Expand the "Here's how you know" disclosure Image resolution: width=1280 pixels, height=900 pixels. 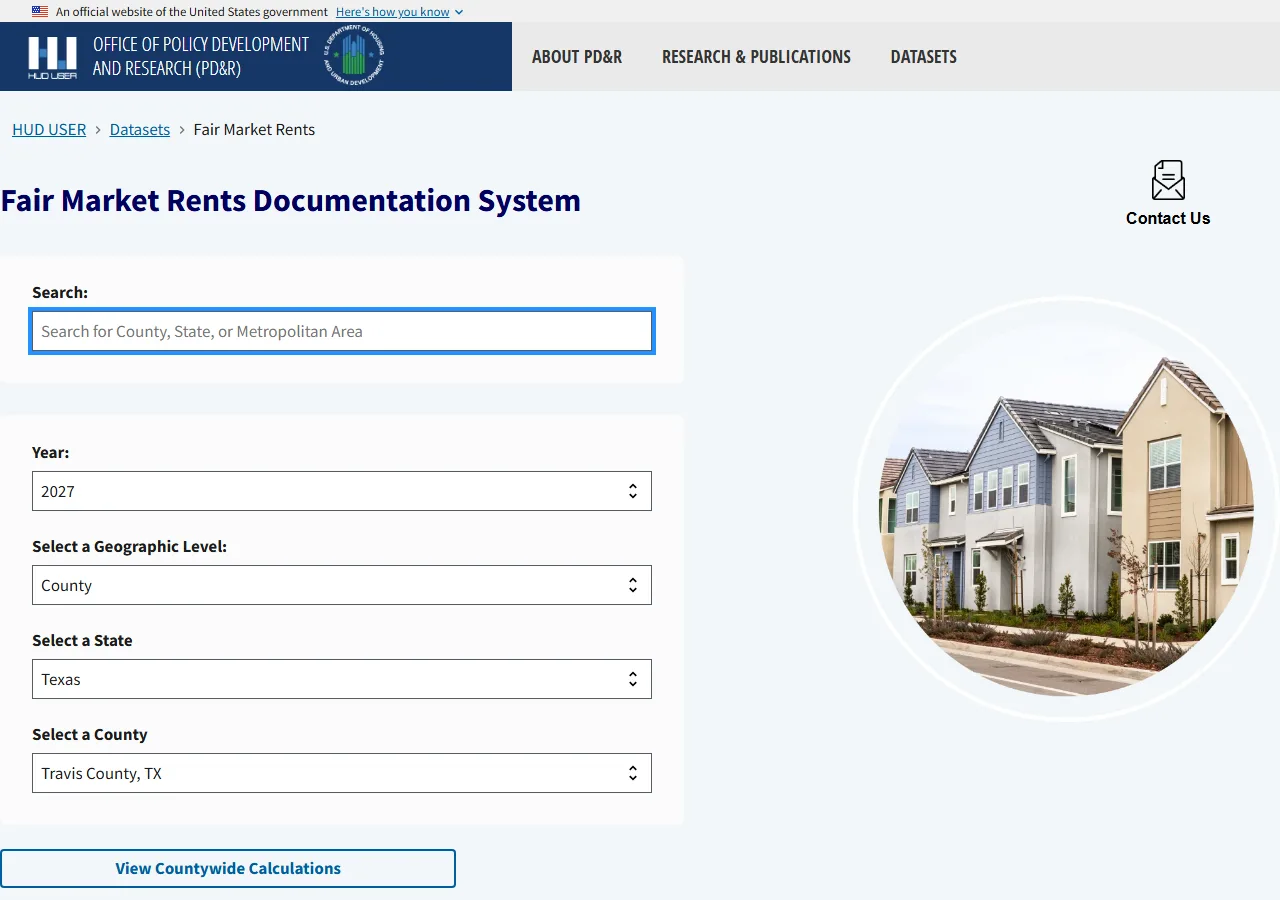pyautogui.click(x=399, y=12)
